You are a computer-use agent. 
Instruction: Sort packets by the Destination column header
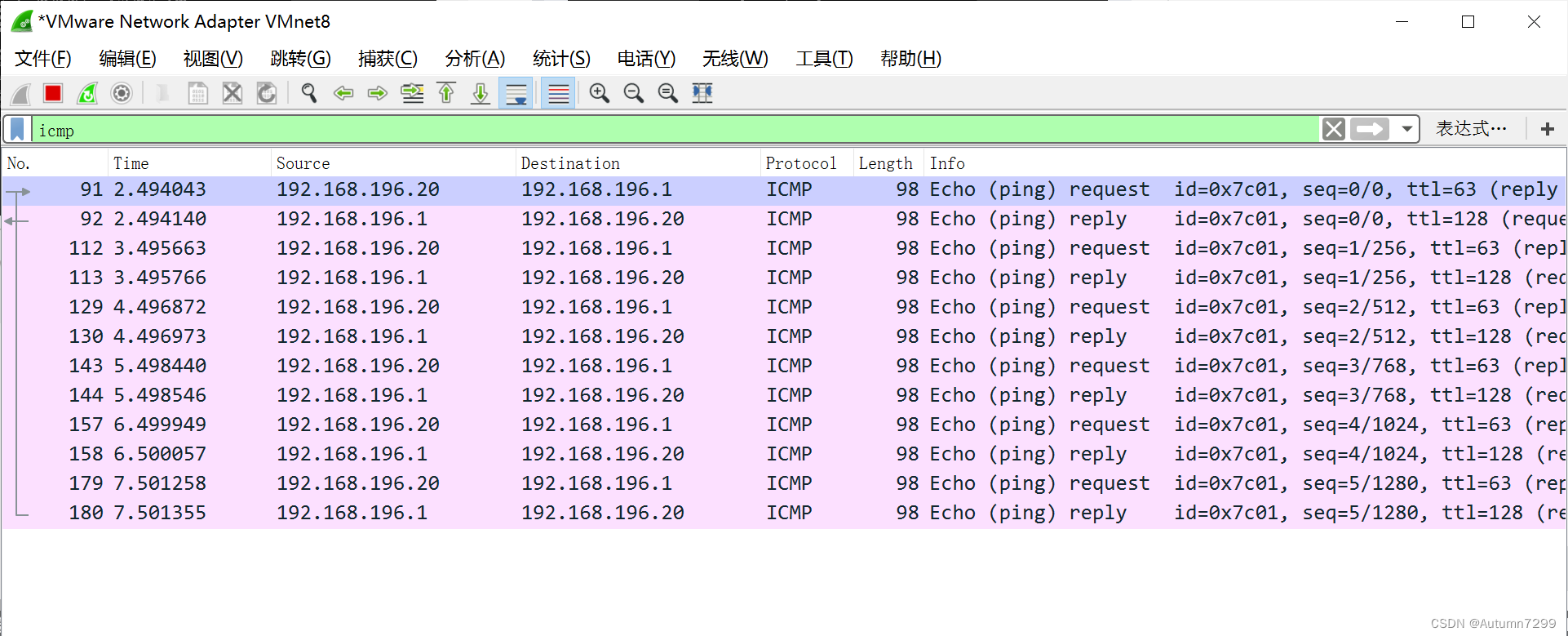click(x=638, y=163)
